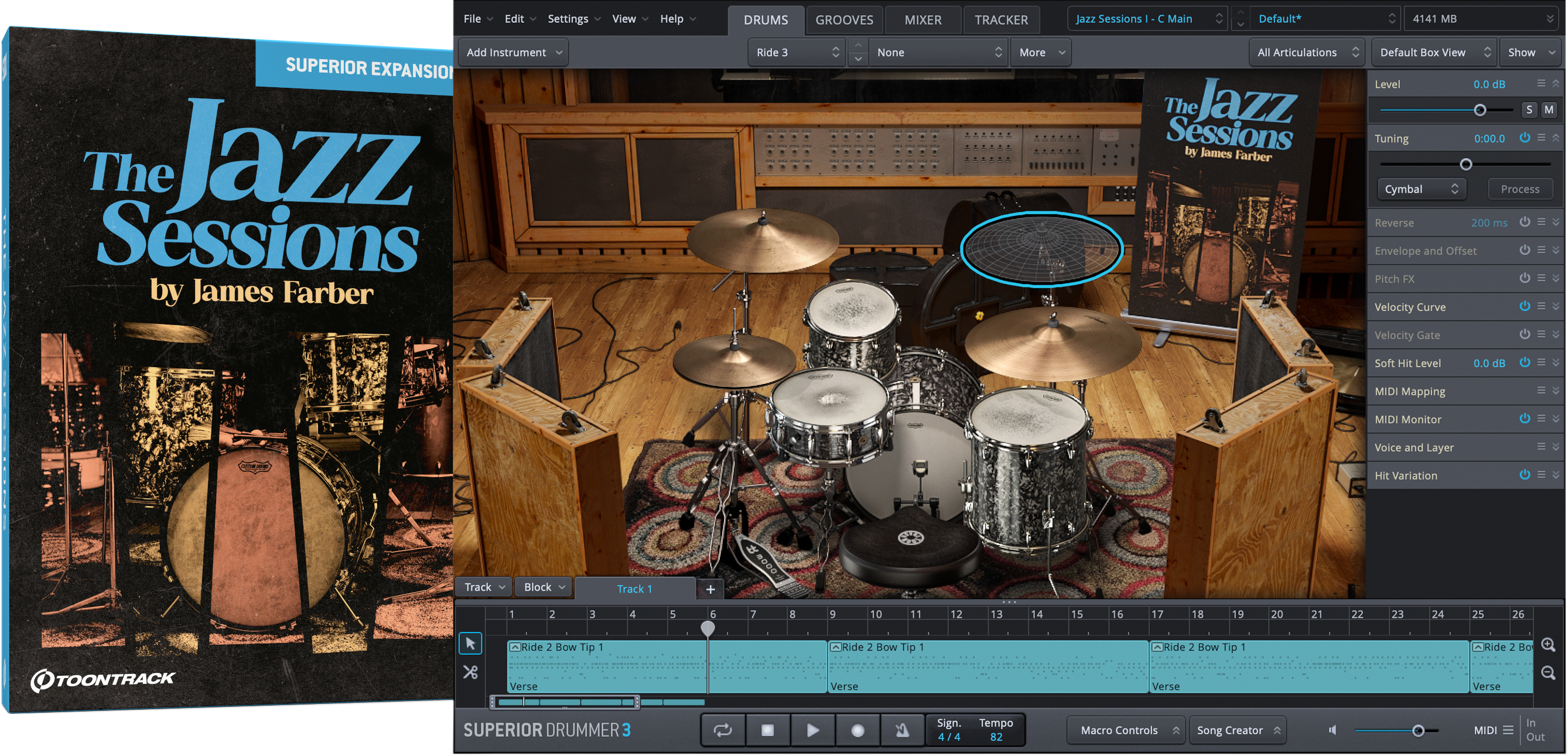1568x756 pixels.
Task: Click the Process button in the Tuning section
Action: point(1520,189)
